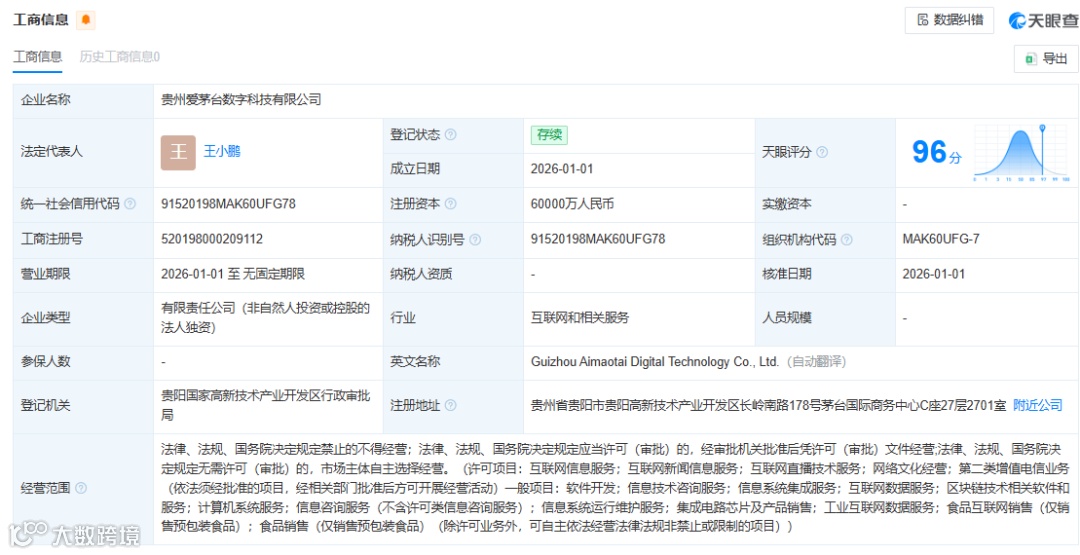1080x555 pixels.
Task: Click the 96分 score value
Action: tap(936, 152)
